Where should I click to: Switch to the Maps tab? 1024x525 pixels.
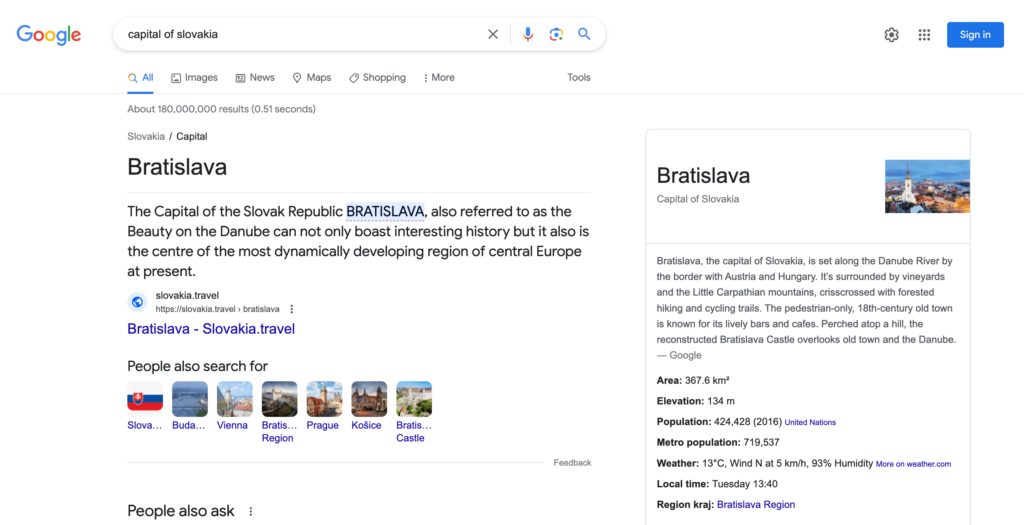click(x=312, y=78)
